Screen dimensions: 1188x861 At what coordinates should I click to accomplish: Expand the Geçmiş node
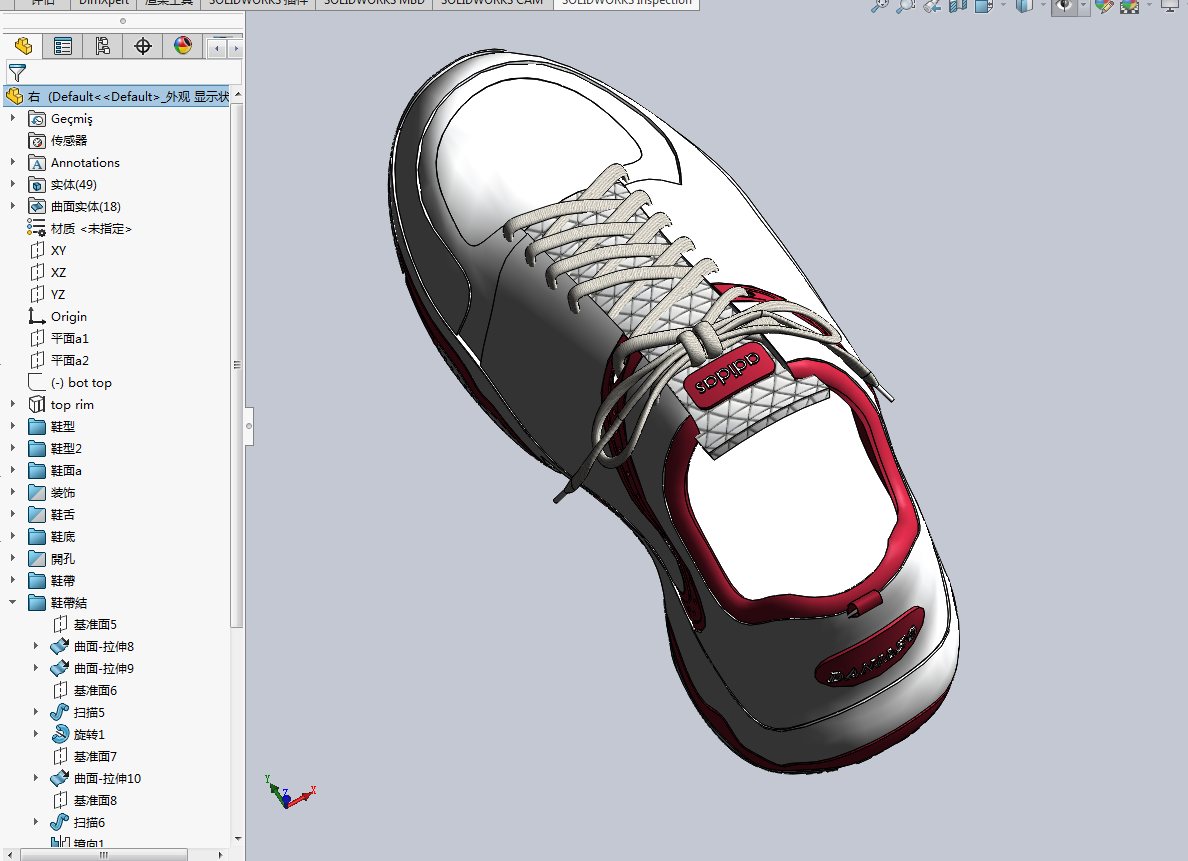click(x=12, y=118)
